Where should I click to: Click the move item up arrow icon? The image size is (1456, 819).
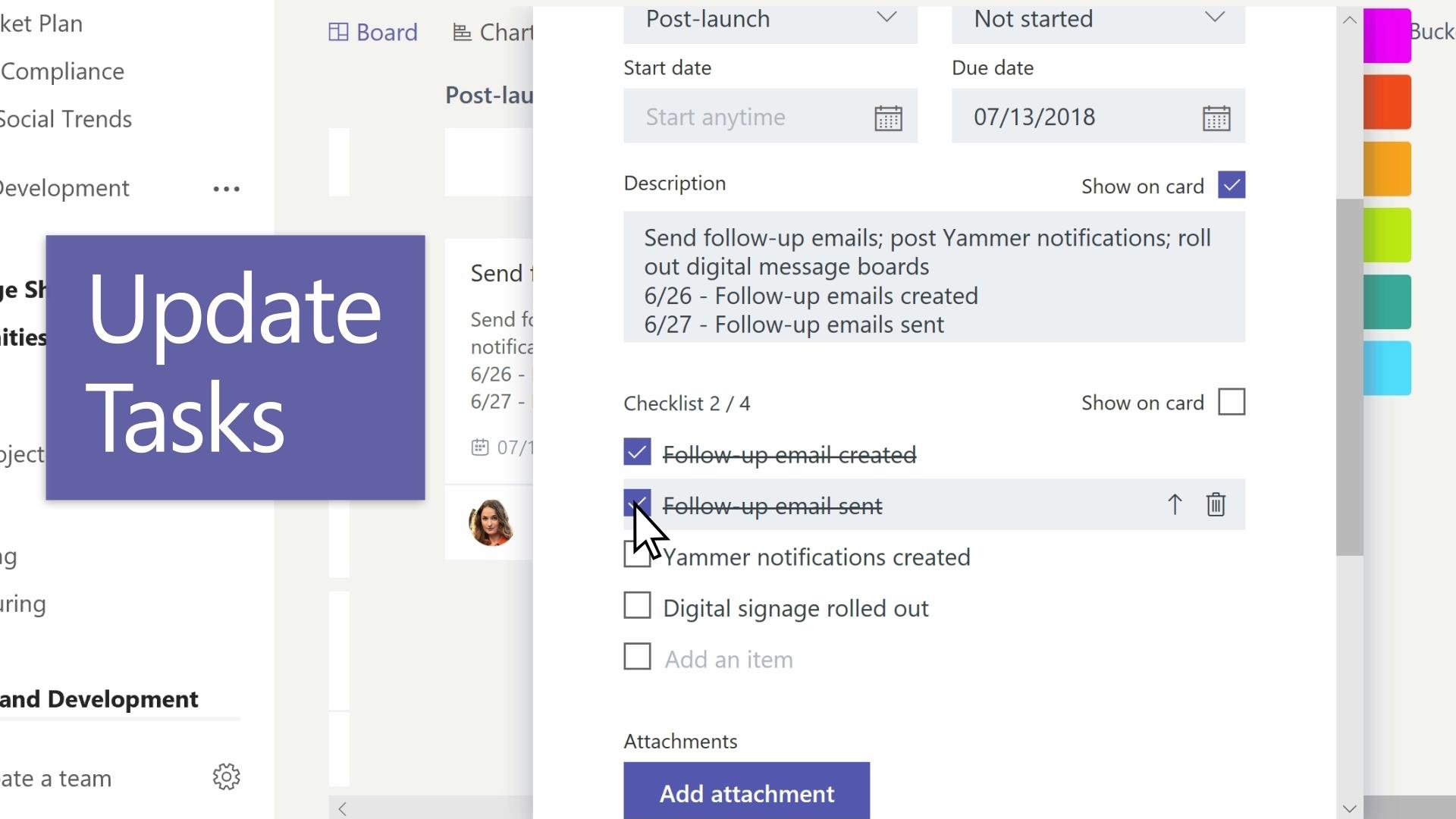pyautogui.click(x=1175, y=504)
